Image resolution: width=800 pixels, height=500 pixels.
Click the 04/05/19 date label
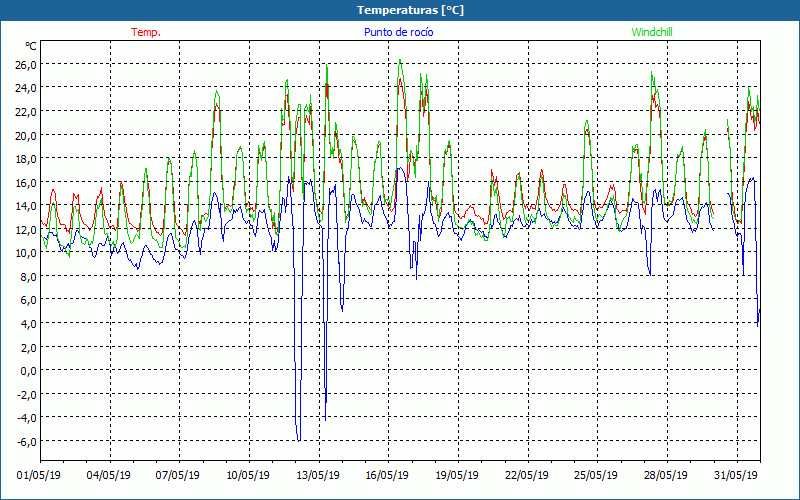coord(109,476)
